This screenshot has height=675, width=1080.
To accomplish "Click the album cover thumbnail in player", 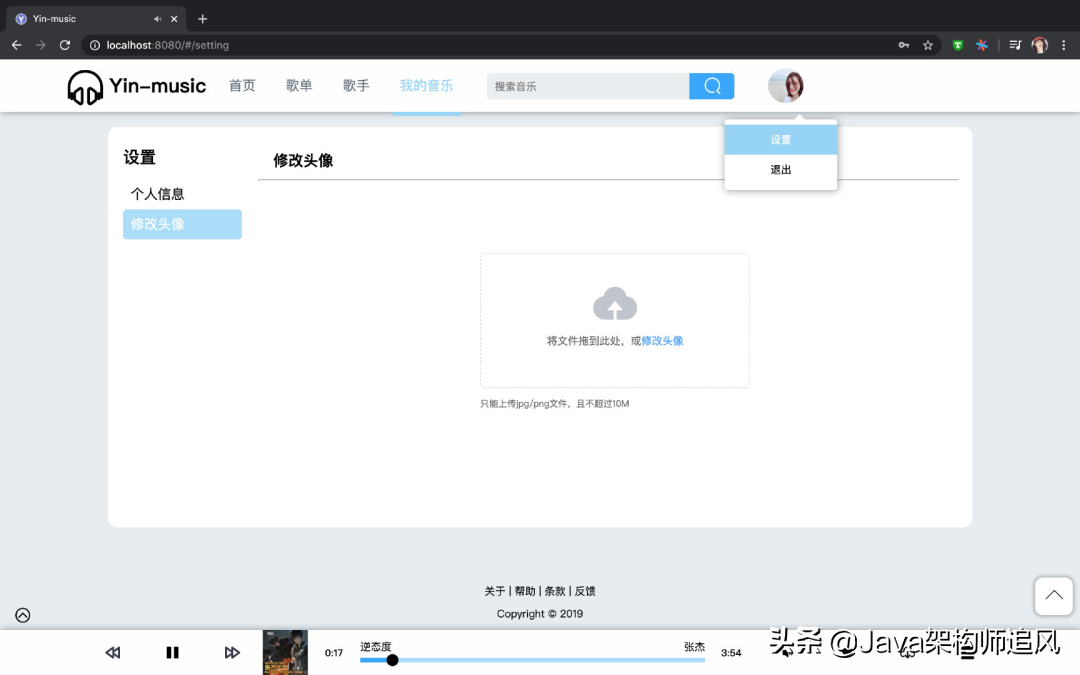I will click(285, 652).
